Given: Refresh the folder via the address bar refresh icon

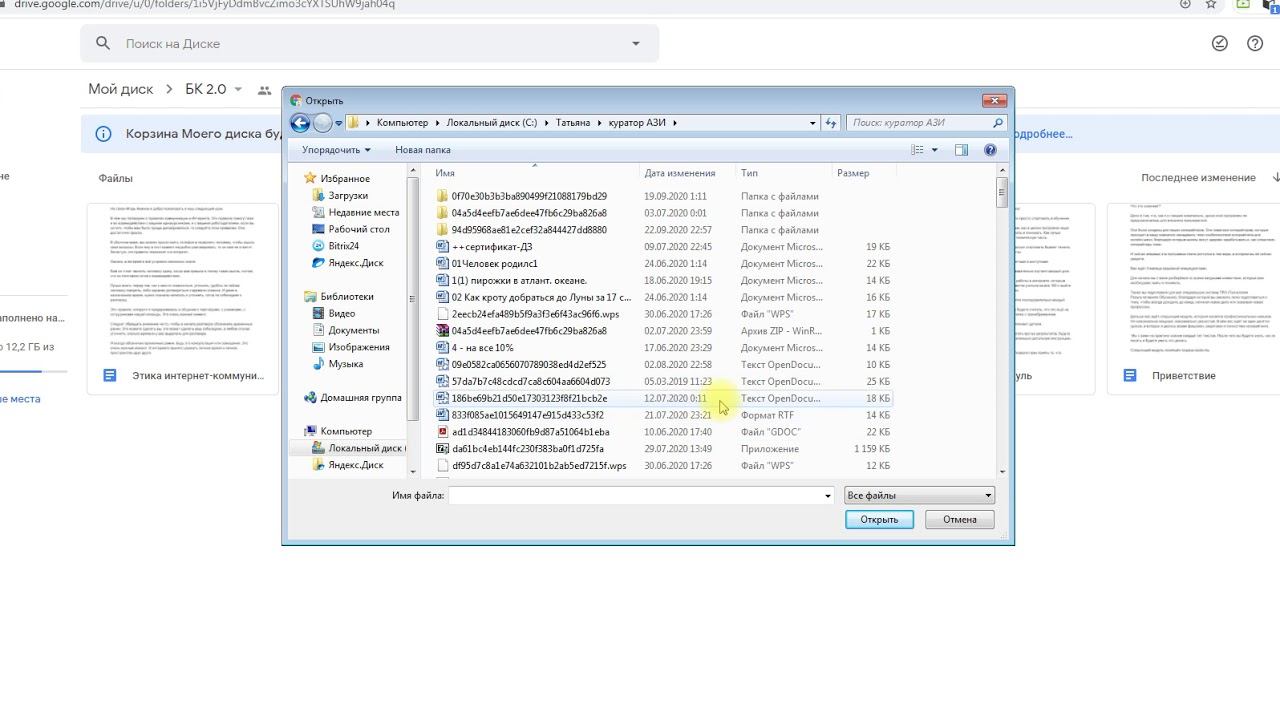Looking at the screenshot, I should [831, 123].
